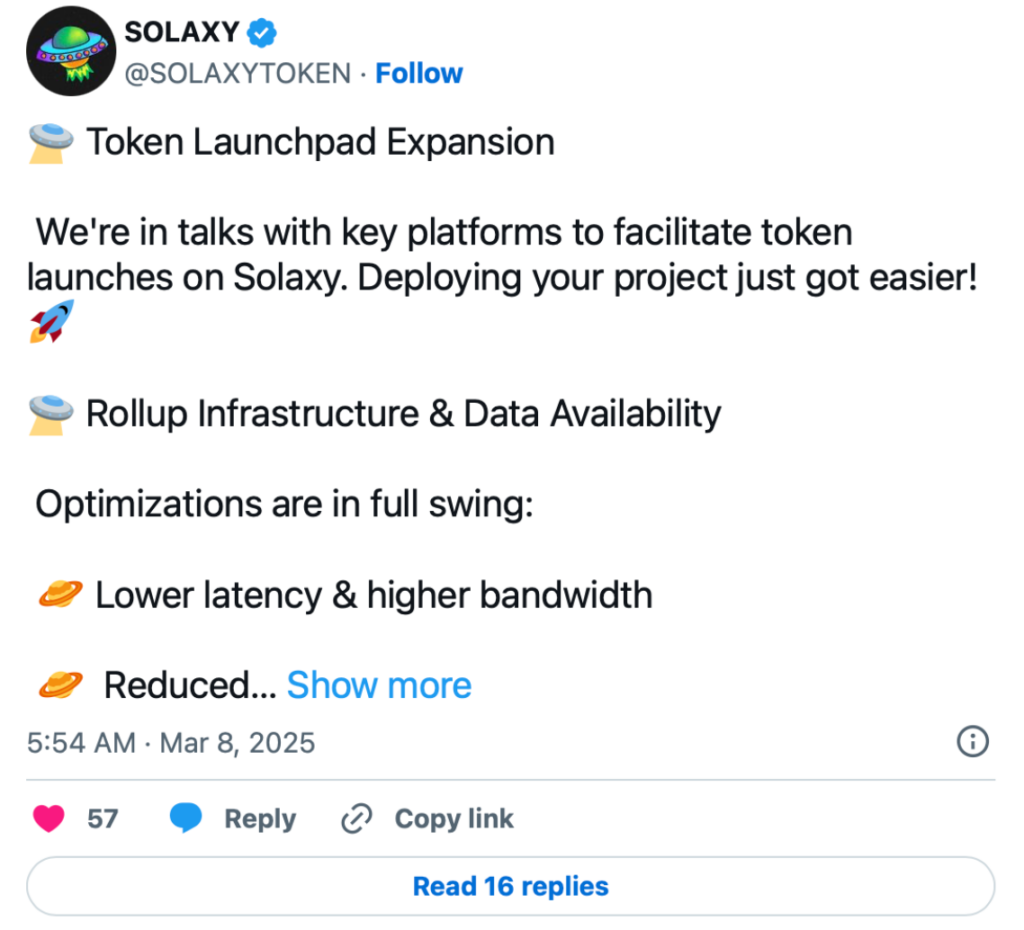1024x930 pixels.
Task: Follow the SOLAXYTOKEN account
Action: click(419, 73)
